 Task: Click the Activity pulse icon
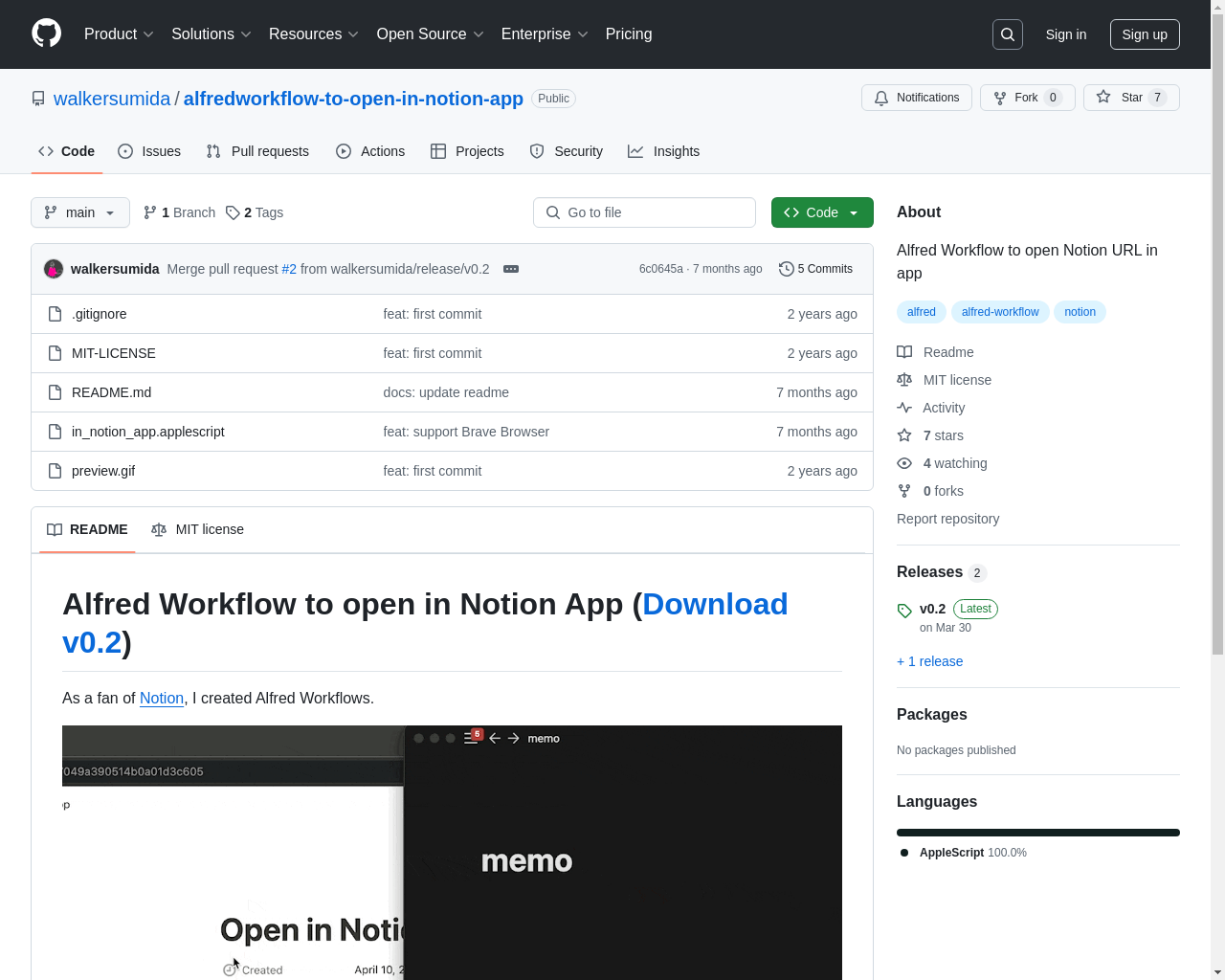pos(904,408)
